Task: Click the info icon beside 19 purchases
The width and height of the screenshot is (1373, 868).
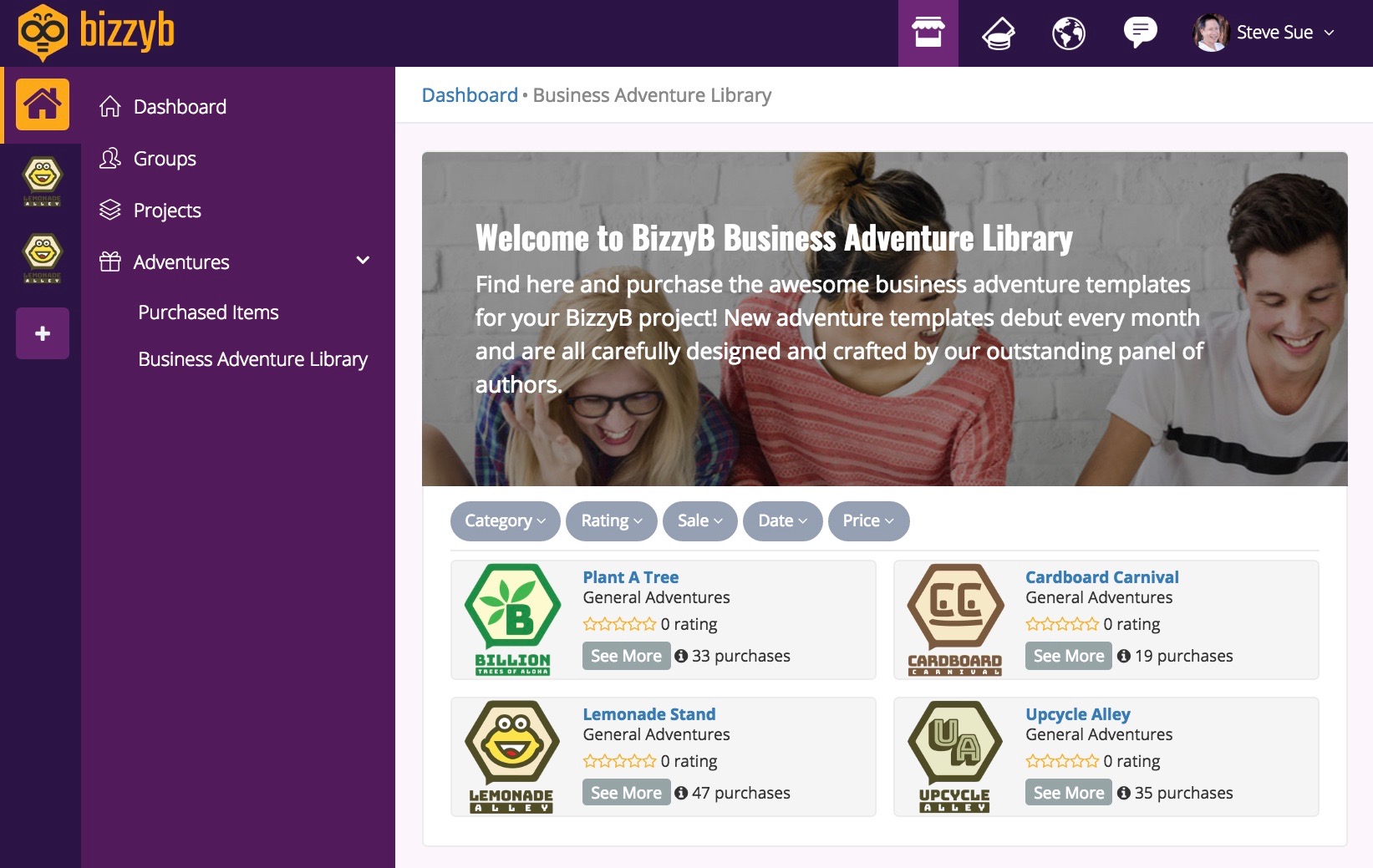Action: tap(1124, 656)
